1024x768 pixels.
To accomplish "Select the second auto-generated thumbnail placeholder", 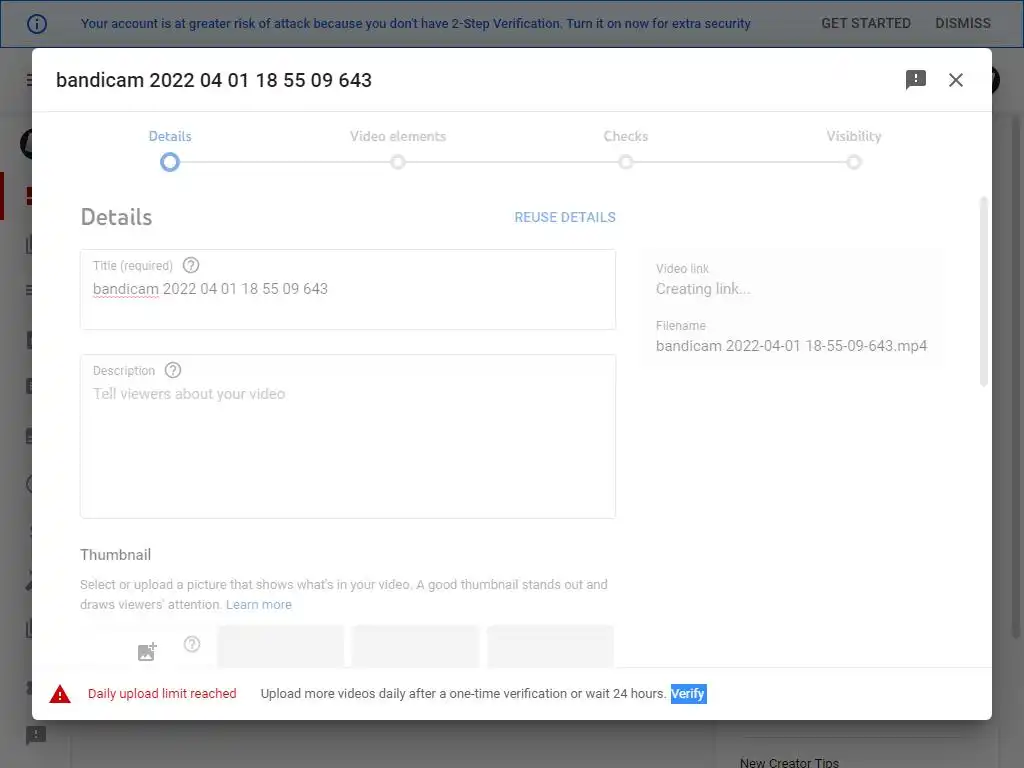I will click(415, 647).
